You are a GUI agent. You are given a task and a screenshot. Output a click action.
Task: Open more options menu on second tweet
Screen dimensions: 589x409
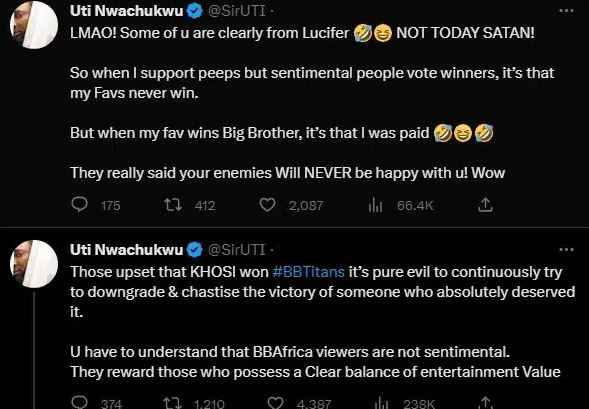coord(566,249)
